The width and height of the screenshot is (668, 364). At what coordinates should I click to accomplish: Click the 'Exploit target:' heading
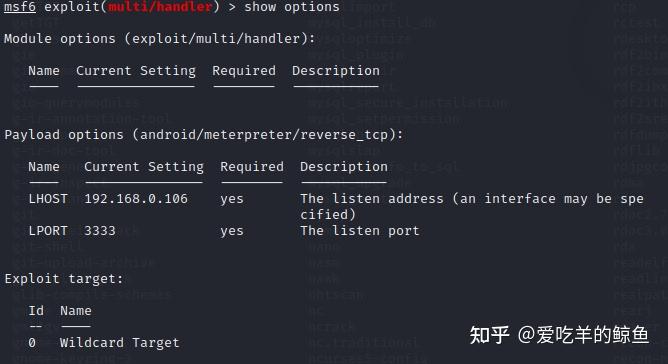(x=64, y=279)
